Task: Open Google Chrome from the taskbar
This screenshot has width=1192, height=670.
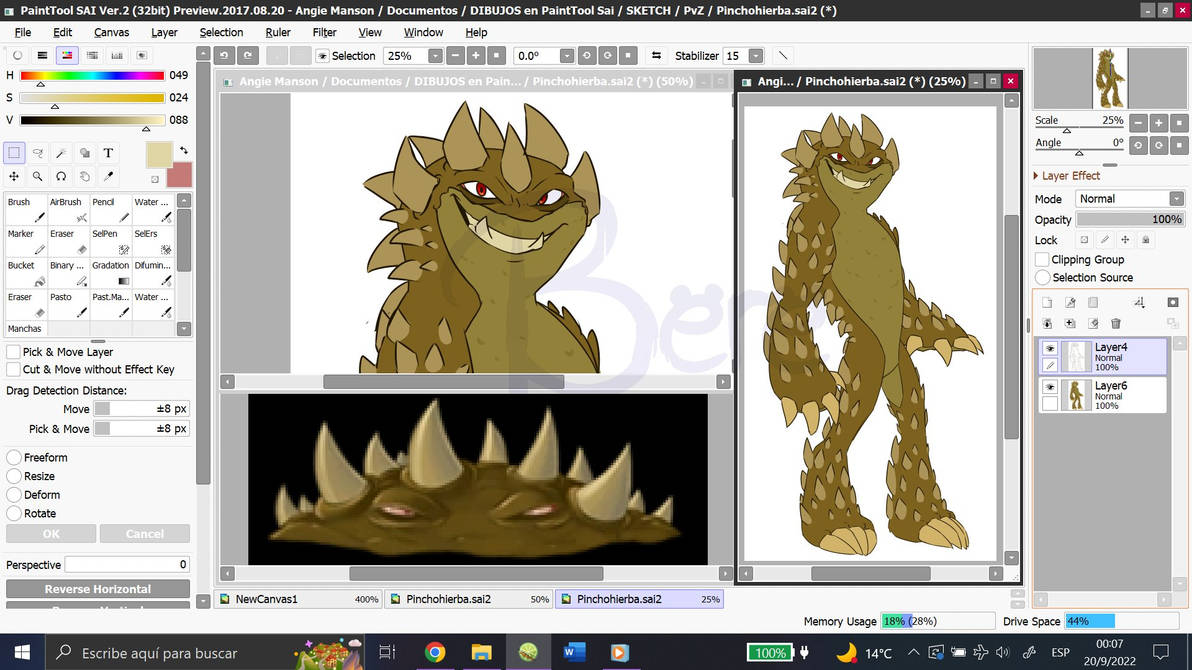Action: point(434,652)
